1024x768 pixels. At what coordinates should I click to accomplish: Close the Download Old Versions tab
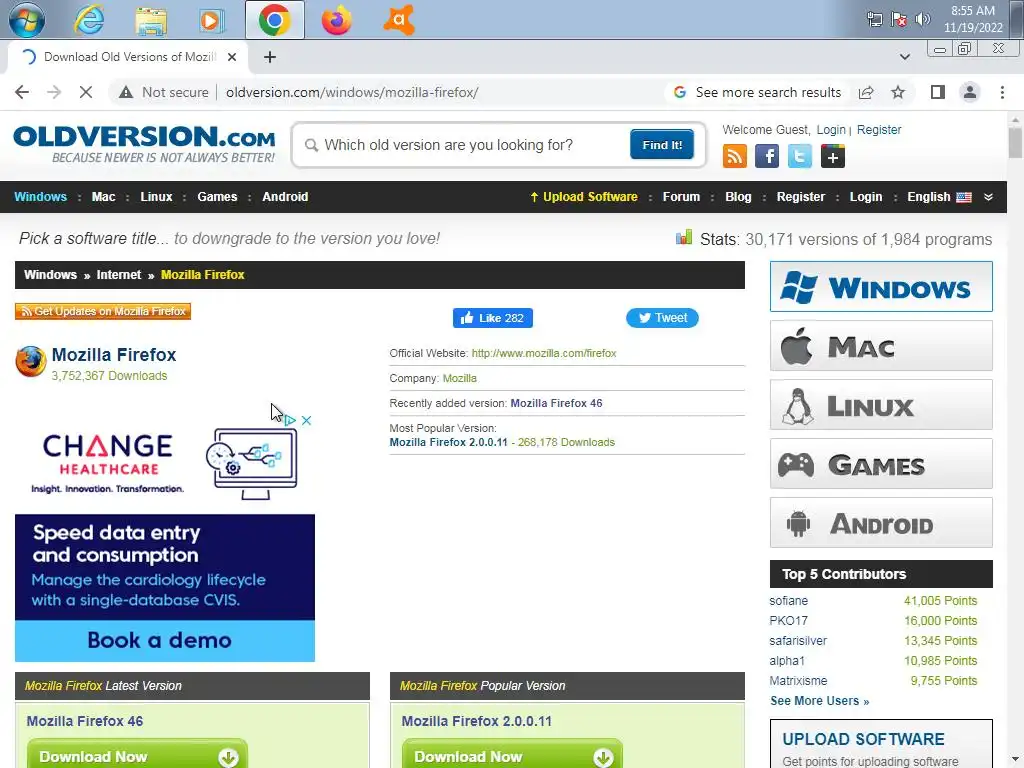[232, 57]
